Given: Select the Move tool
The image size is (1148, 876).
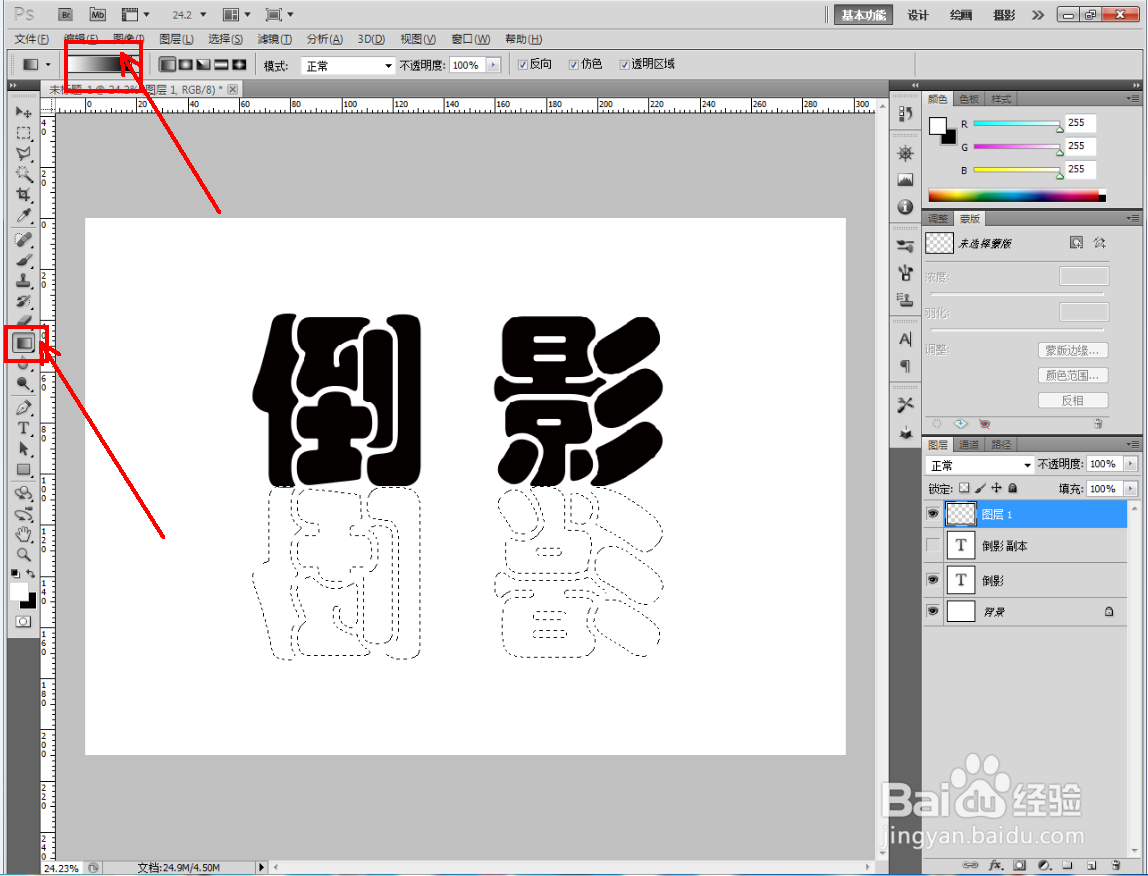Looking at the screenshot, I should click(x=23, y=112).
